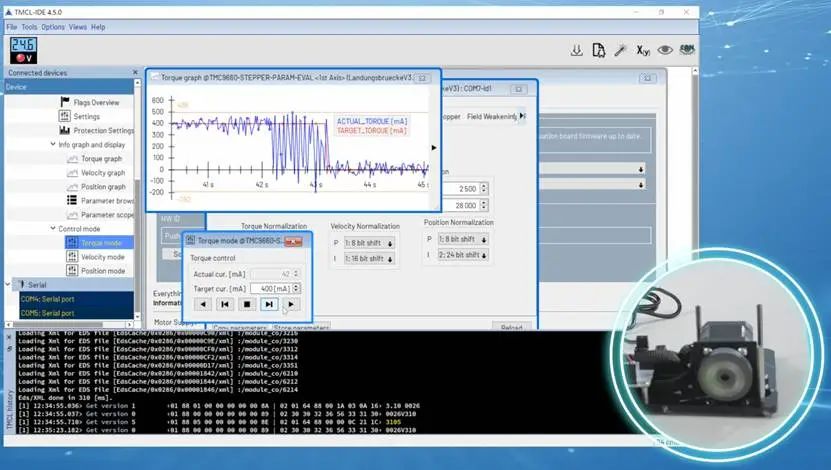
Task: Open Position Normalization I shift dropdown
Action: [x=461, y=256]
